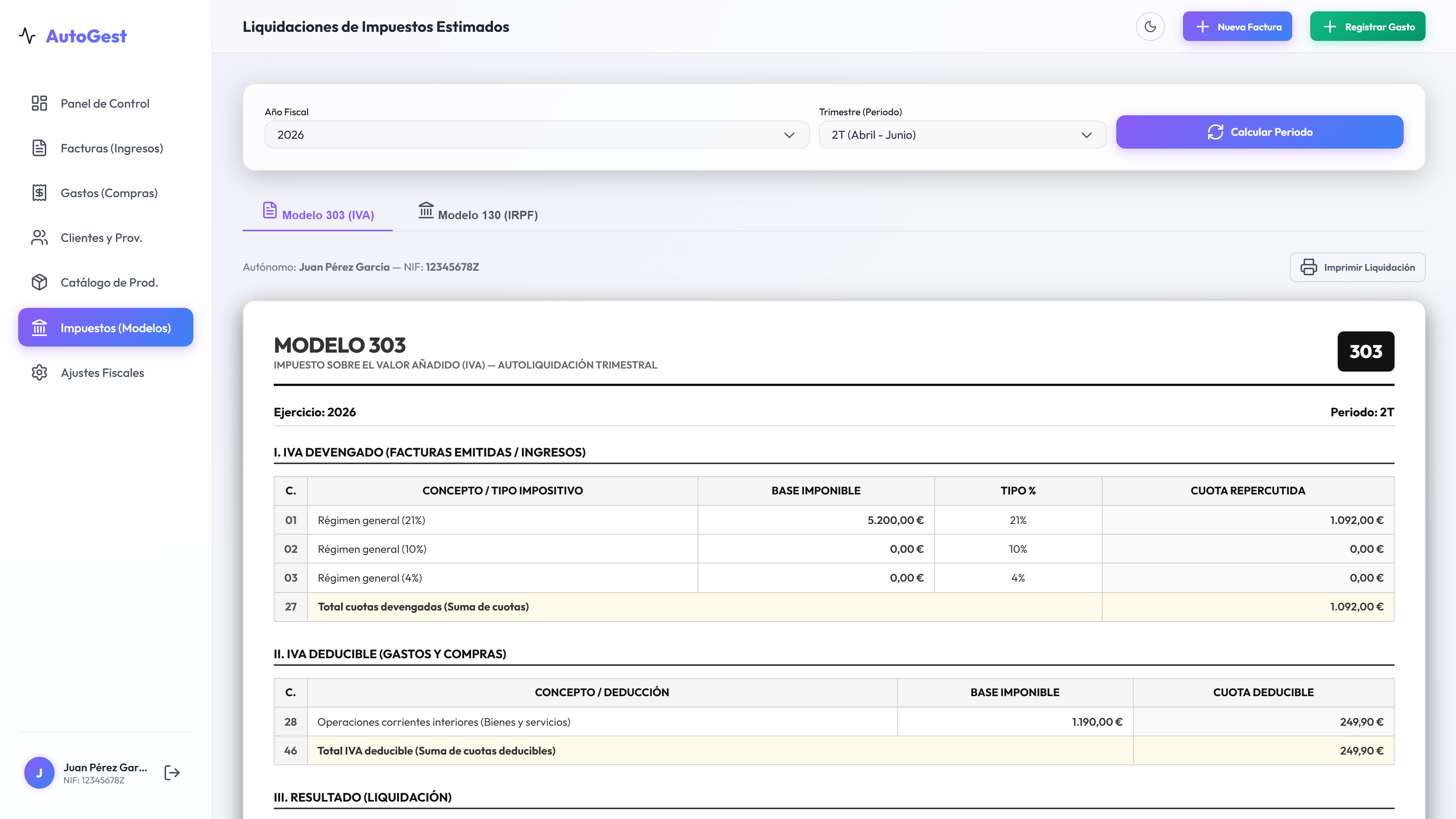The width and height of the screenshot is (1456, 819).
Task: Click the AutoGest pulse logo icon
Action: point(27,36)
